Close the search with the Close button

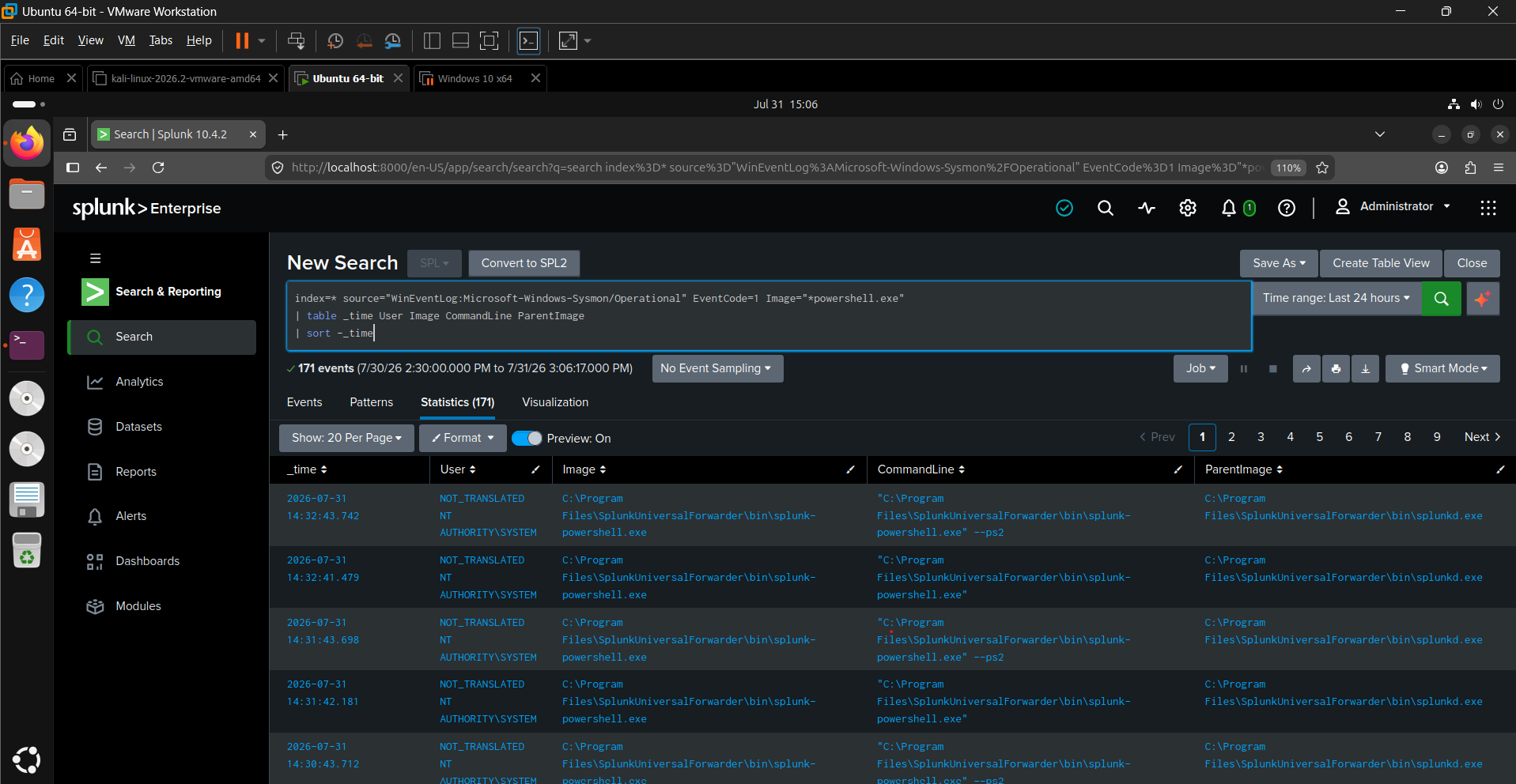click(x=1472, y=263)
